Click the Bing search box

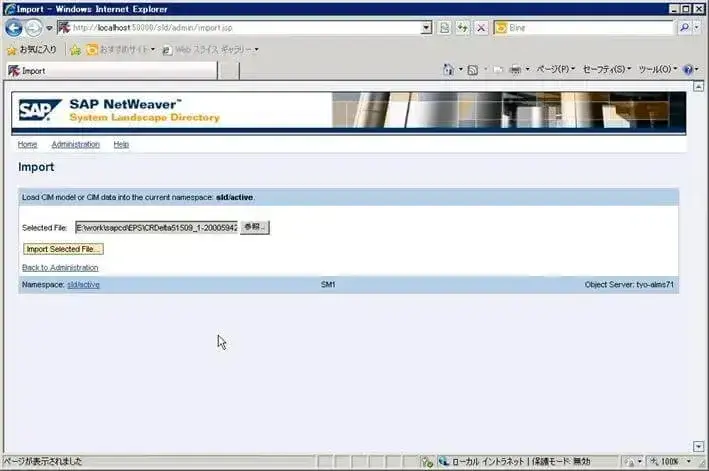click(x=583, y=28)
